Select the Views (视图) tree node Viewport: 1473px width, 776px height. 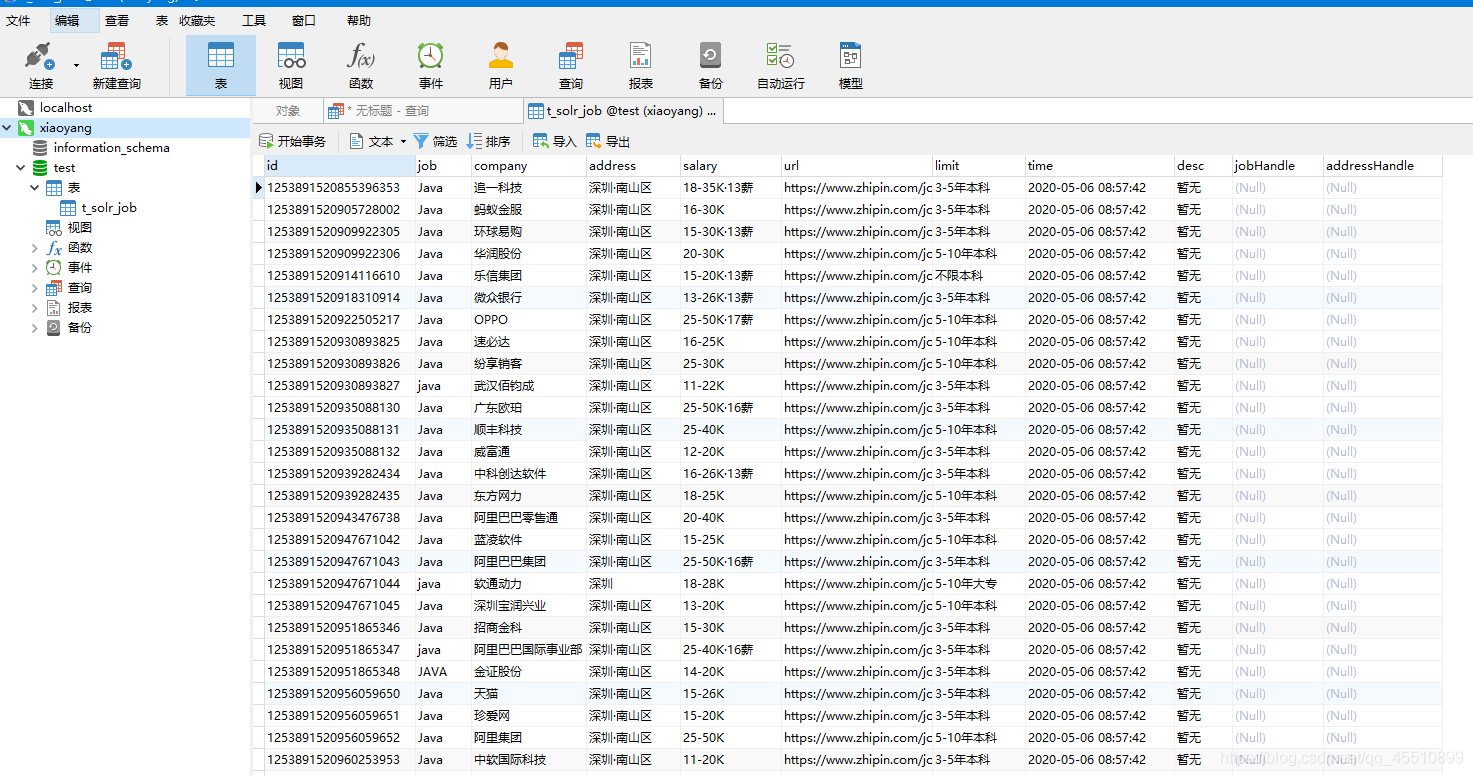[x=80, y=228]
